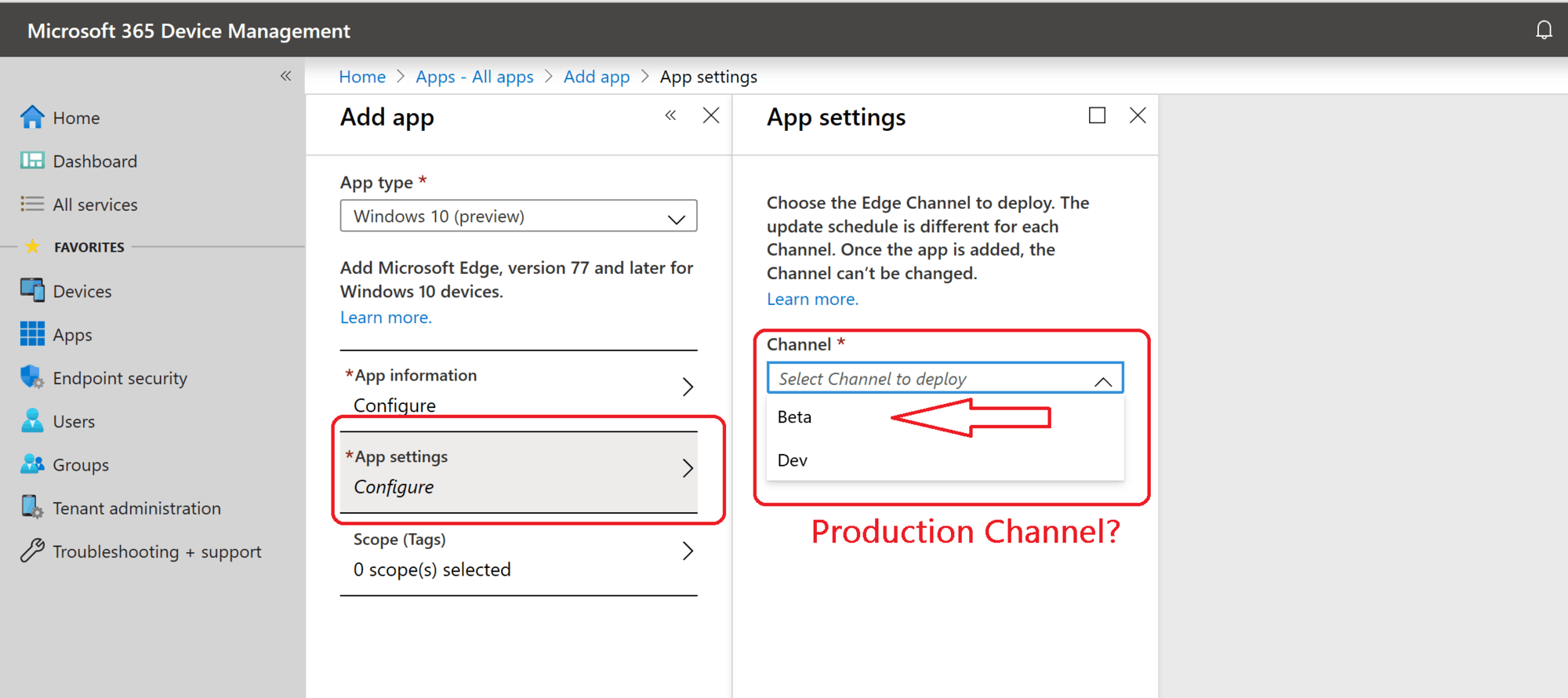Screen dimensions: 1568x698
Task: Open the App type dropdown
Action: [x=518, y=216]
